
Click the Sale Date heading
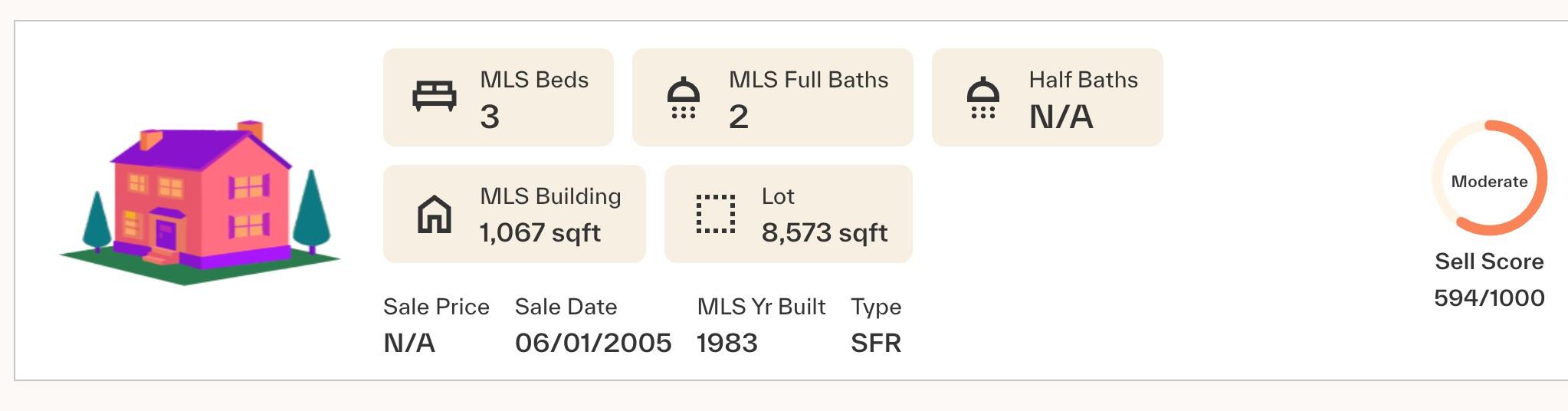click(566, 307)
